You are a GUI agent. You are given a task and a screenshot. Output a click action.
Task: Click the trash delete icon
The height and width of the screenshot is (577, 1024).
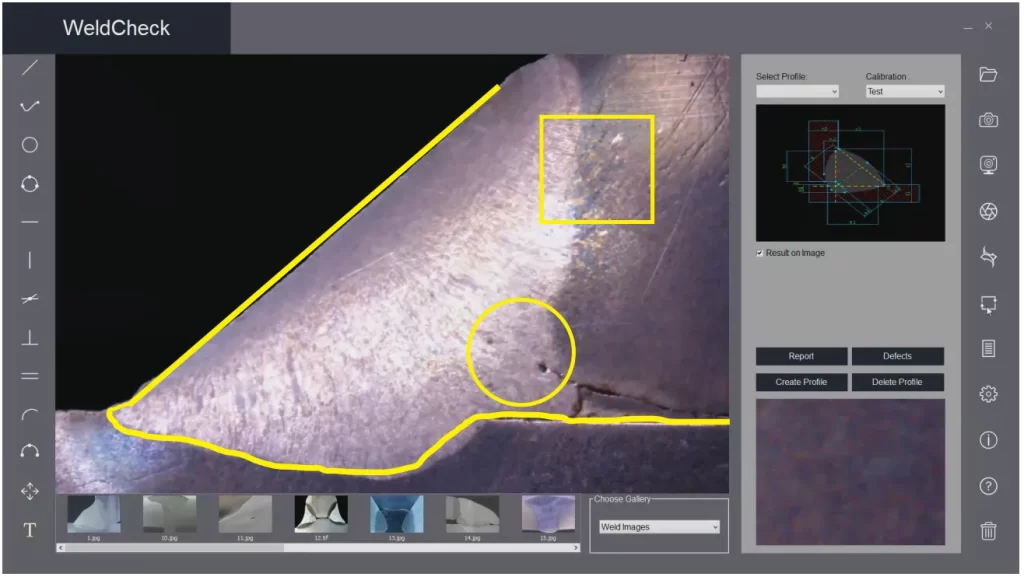point(988,531)
